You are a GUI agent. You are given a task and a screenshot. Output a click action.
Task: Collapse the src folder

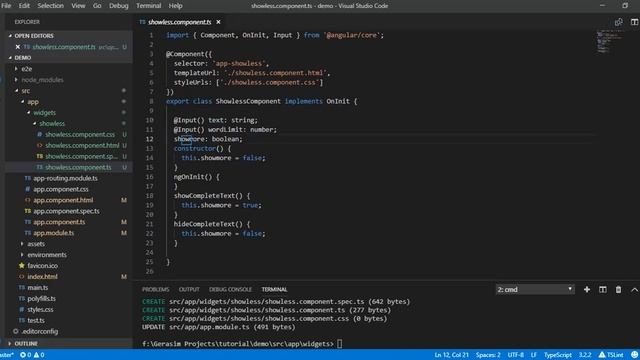(26, 91)
